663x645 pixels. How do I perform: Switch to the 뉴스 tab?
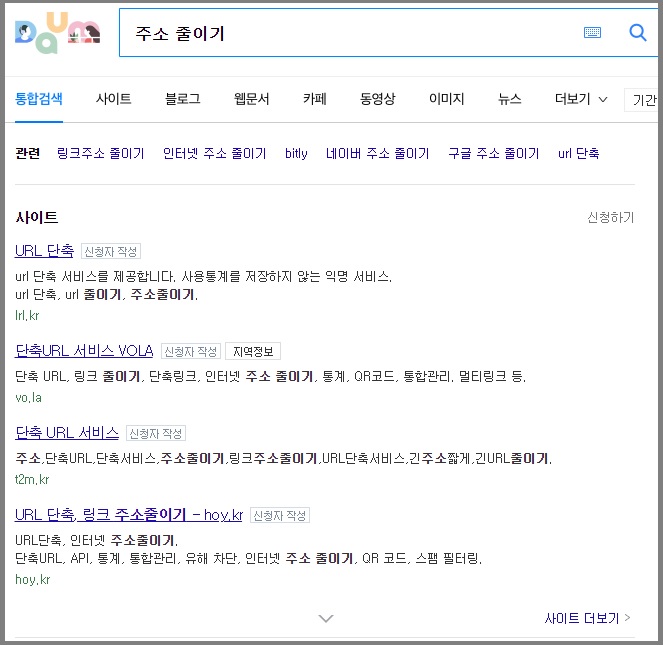[x=510, y=99]
